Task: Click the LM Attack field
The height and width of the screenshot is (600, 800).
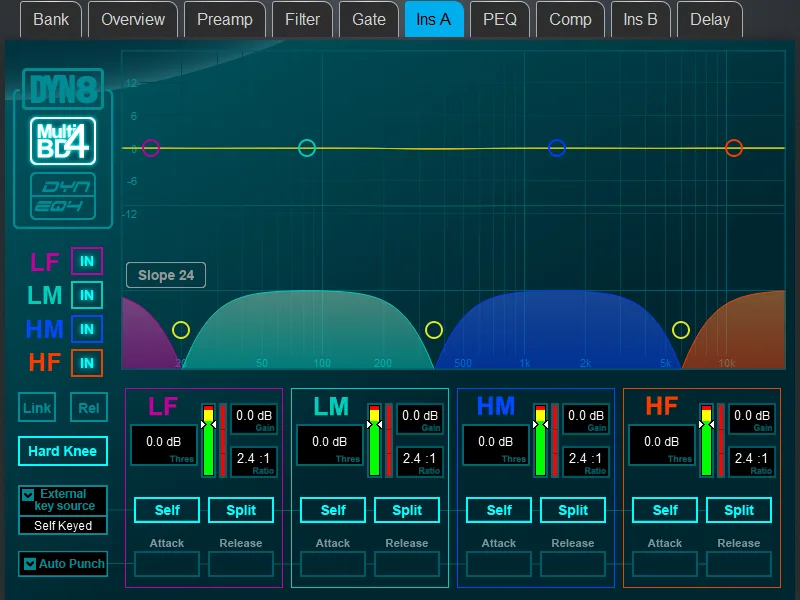Action: tap(333, 564)
